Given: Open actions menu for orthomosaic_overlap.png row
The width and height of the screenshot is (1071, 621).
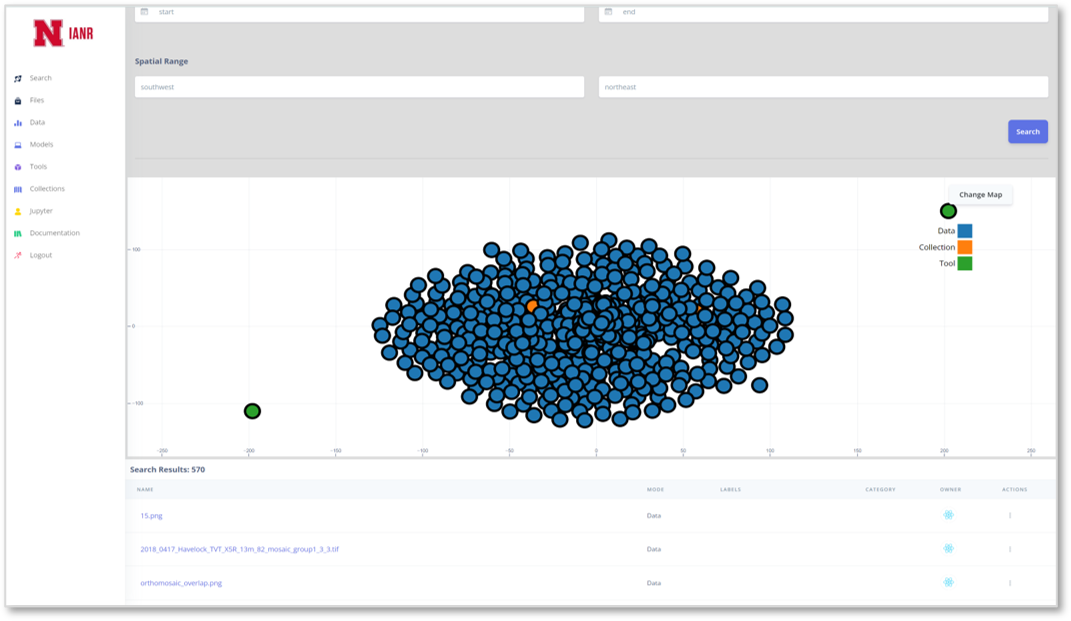Looking at the screenshot, I should click(x=1010, y=583).
